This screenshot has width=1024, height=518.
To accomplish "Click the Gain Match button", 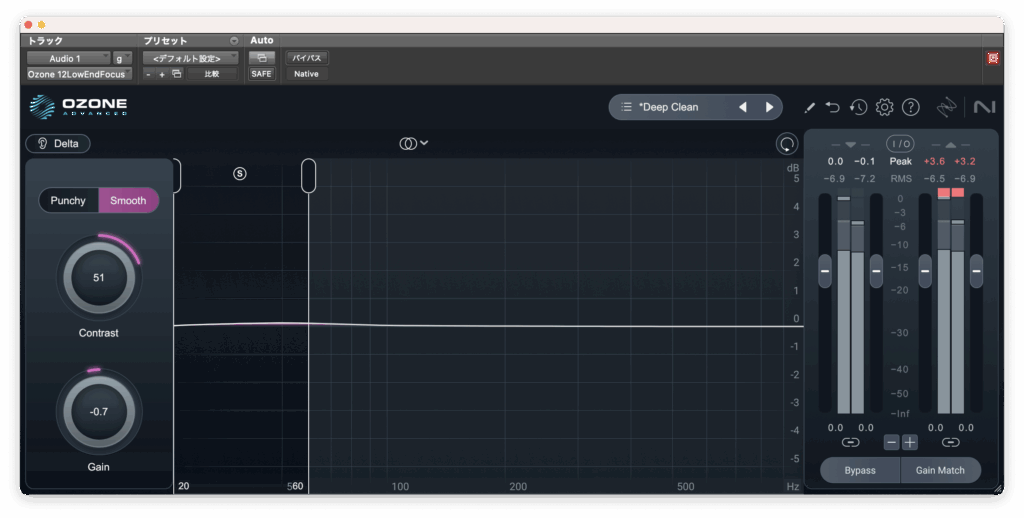I will point(940,470).
